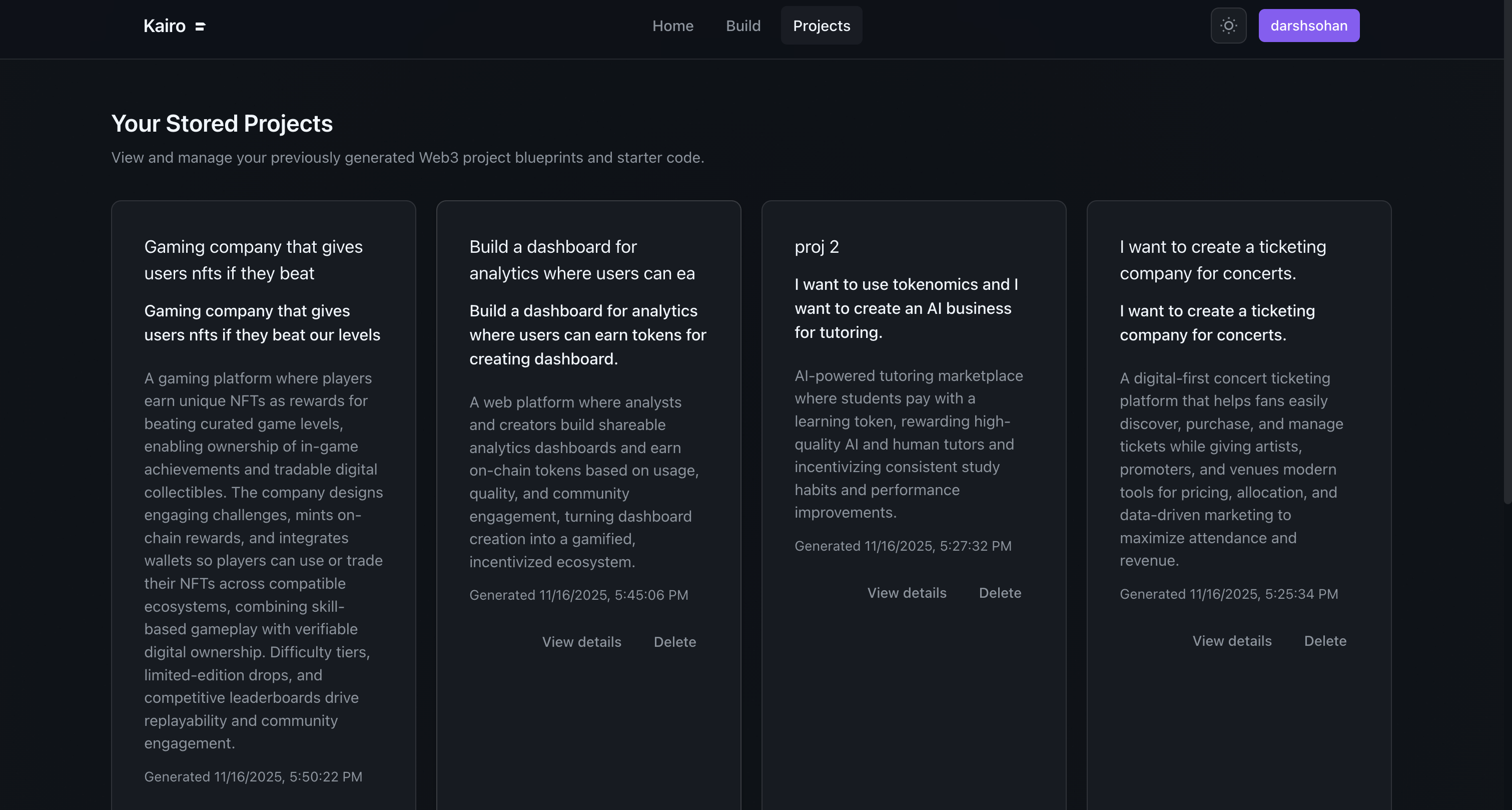
Task: Delete the analytics dashboard project
Action: coord(674,642)
